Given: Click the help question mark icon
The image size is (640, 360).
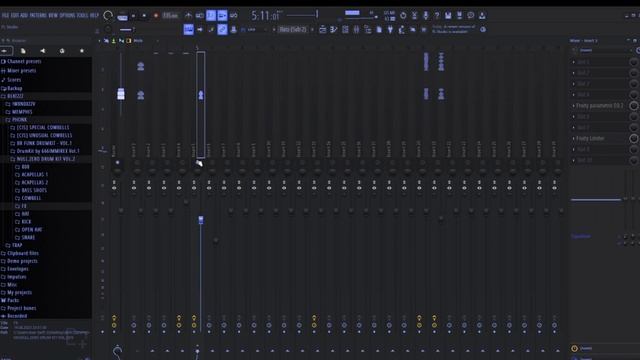Looking at the screenshot, I should 437,16.
